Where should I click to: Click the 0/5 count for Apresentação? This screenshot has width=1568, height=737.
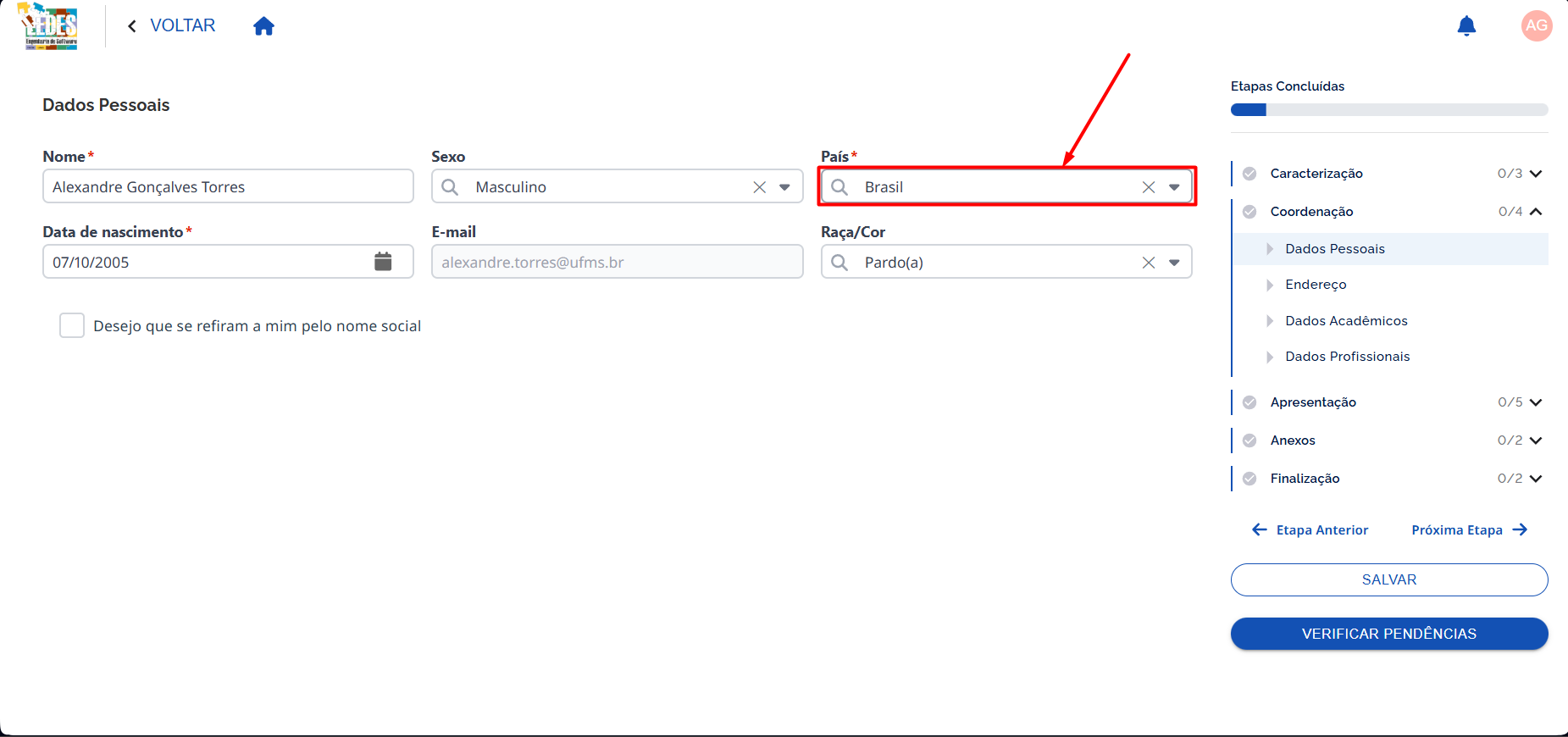pyautogui.click(x=1510, y=402)
